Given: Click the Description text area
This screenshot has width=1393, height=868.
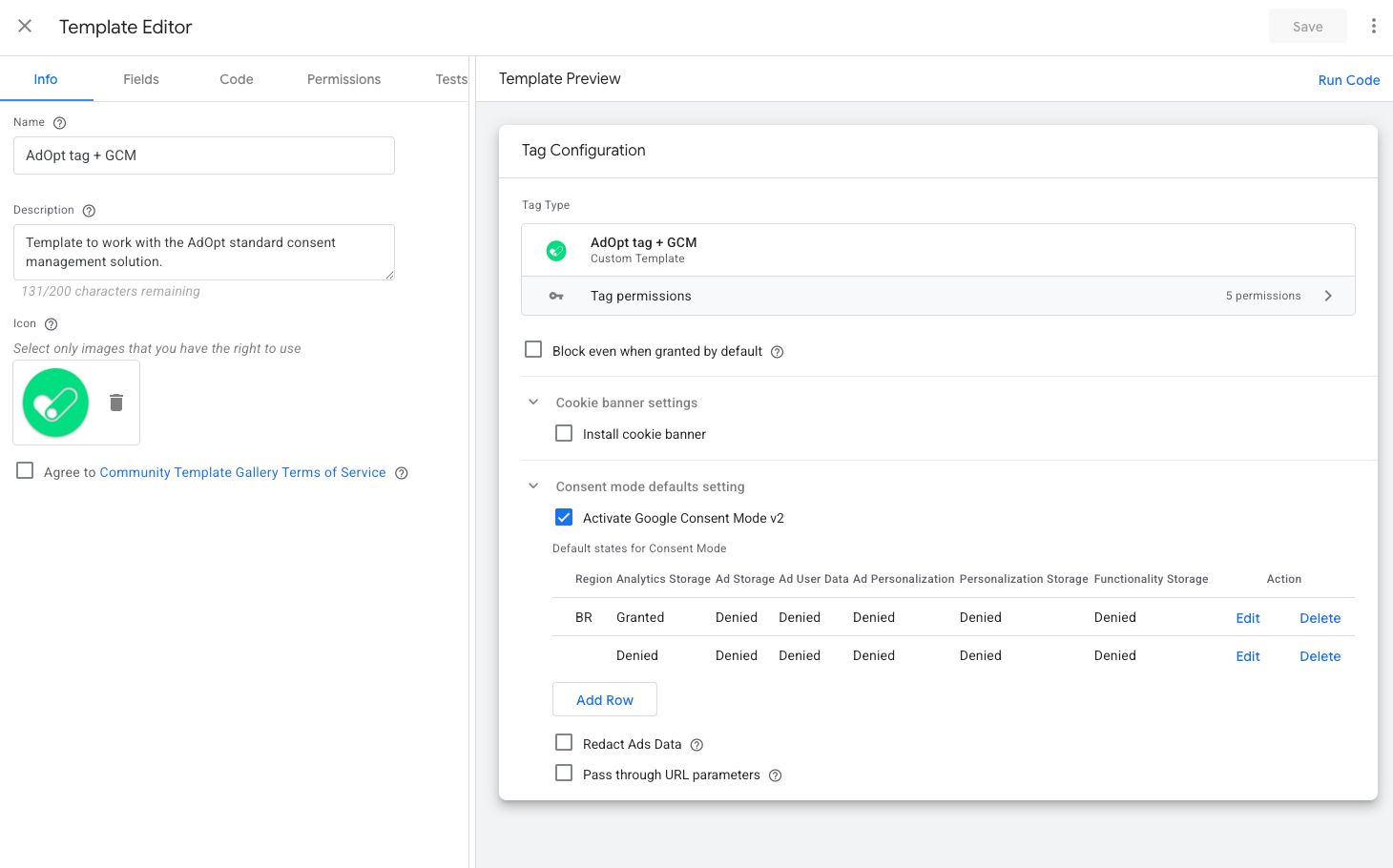Looking at the screenshot, I should [204, 252].
